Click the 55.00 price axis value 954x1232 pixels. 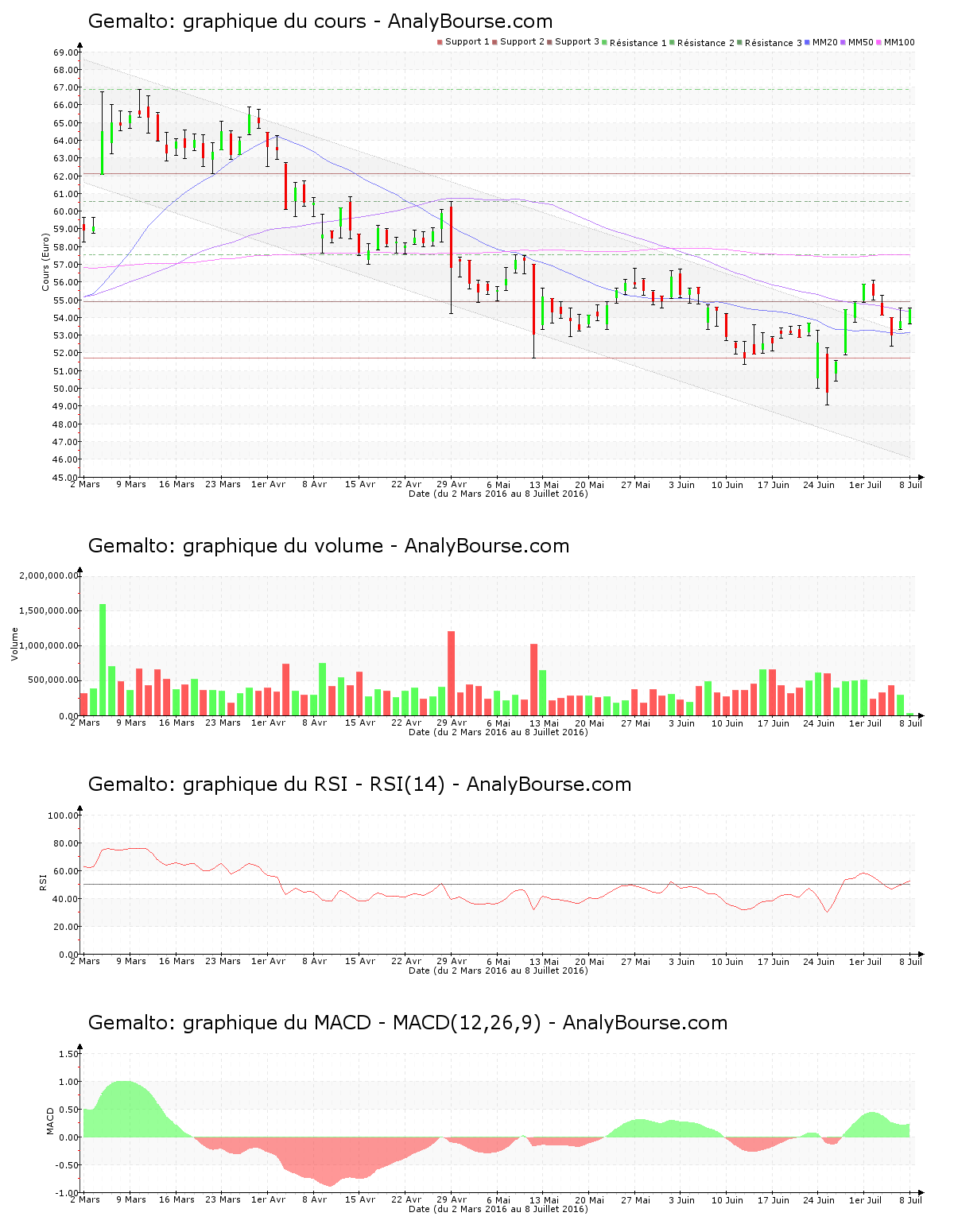point(65,300)
